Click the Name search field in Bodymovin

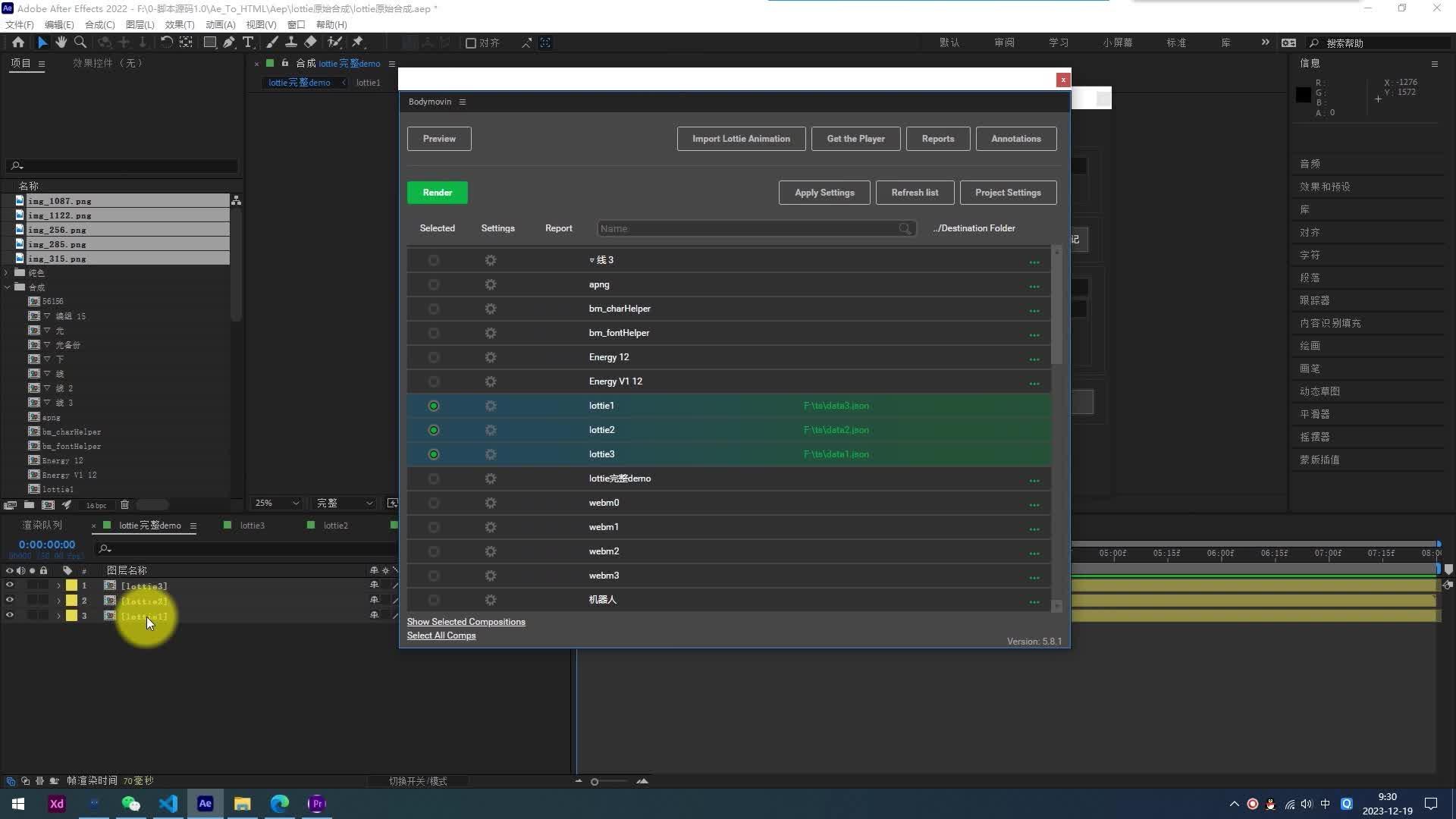(x=747, y=228)
